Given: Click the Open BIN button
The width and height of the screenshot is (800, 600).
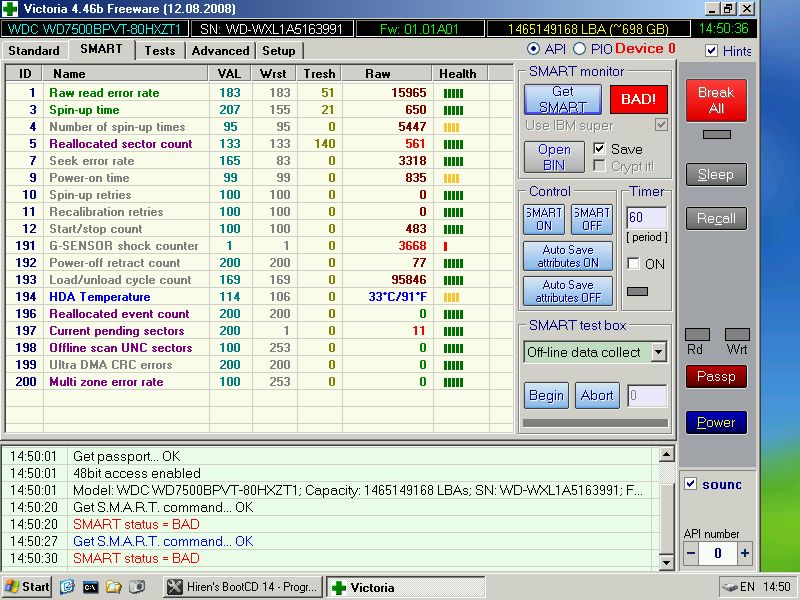Looking at the screenshot, I should click(x=554, y=157).
